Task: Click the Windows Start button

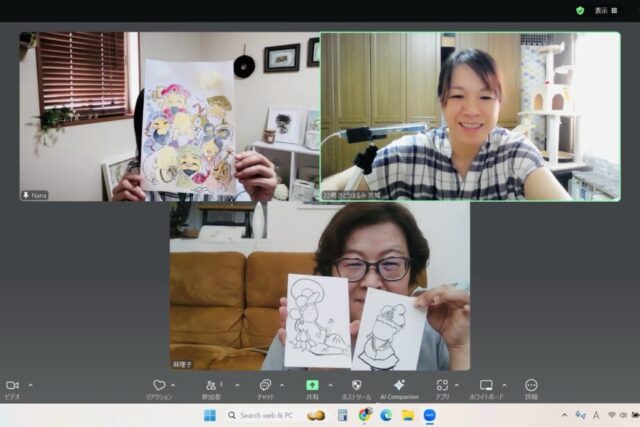Action: (210, 415)
